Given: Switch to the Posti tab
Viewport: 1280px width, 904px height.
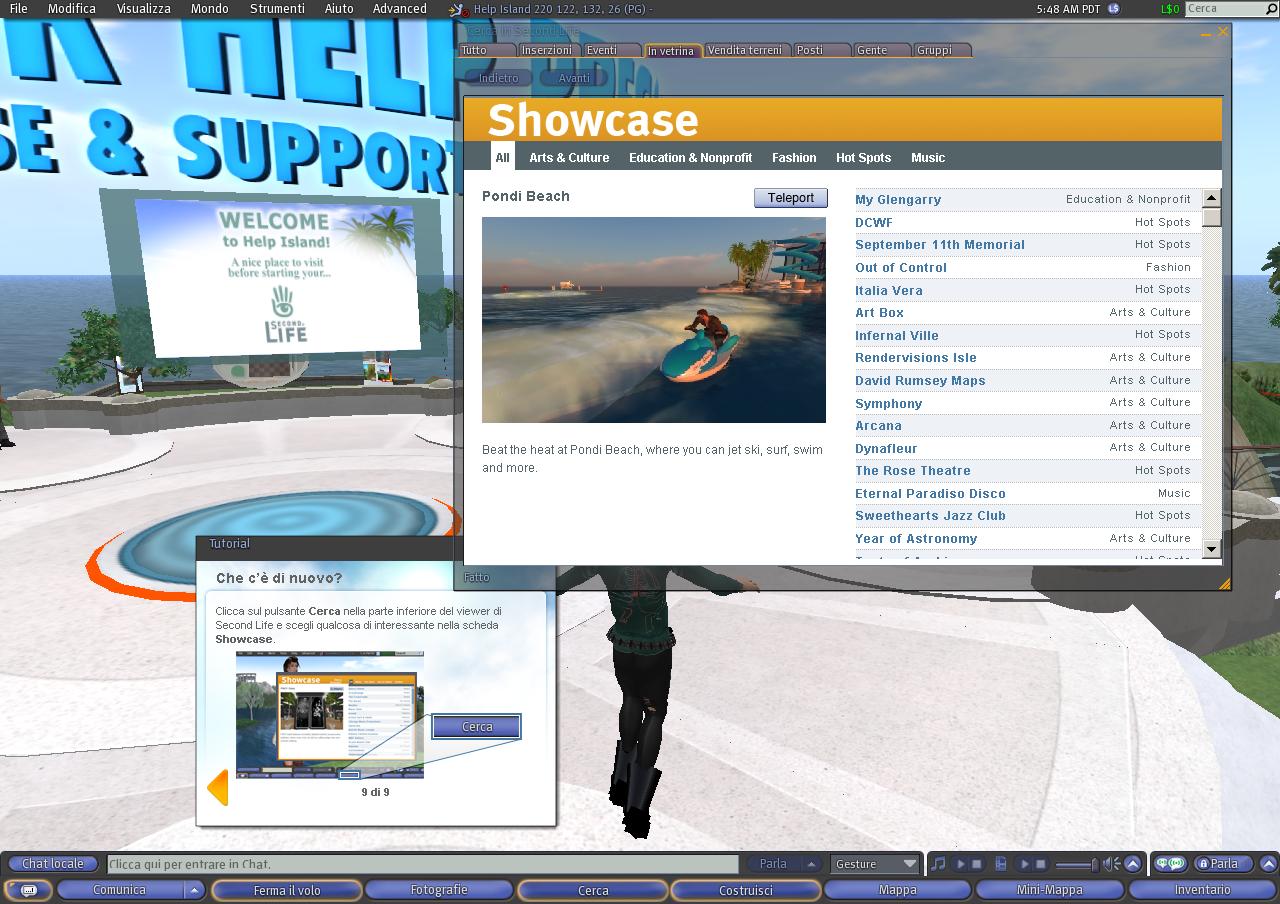Looking at the screenshot, I should click(822, 50).
